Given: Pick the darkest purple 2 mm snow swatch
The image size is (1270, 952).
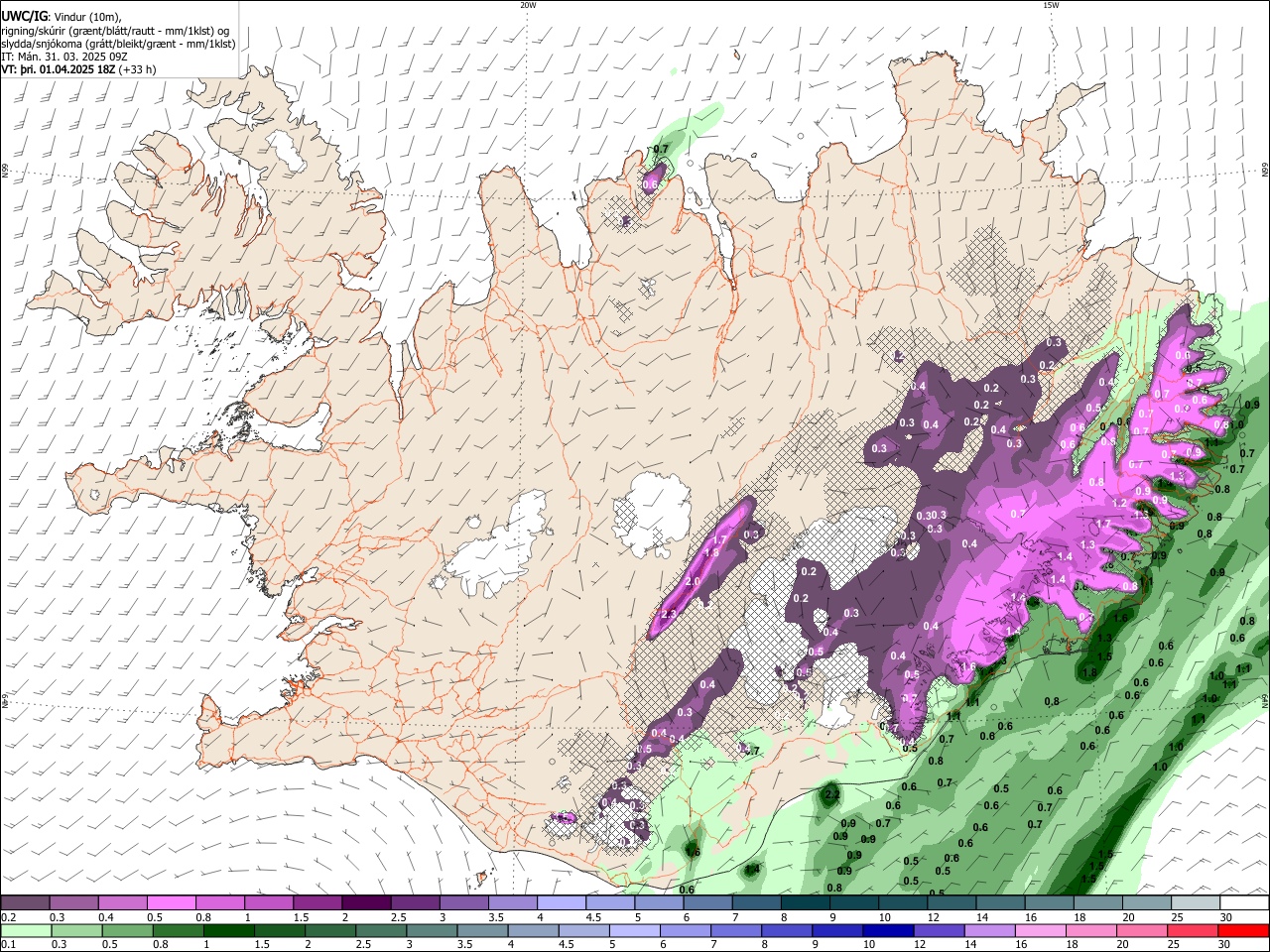Looking at the screenshot, I should [365, 903].
